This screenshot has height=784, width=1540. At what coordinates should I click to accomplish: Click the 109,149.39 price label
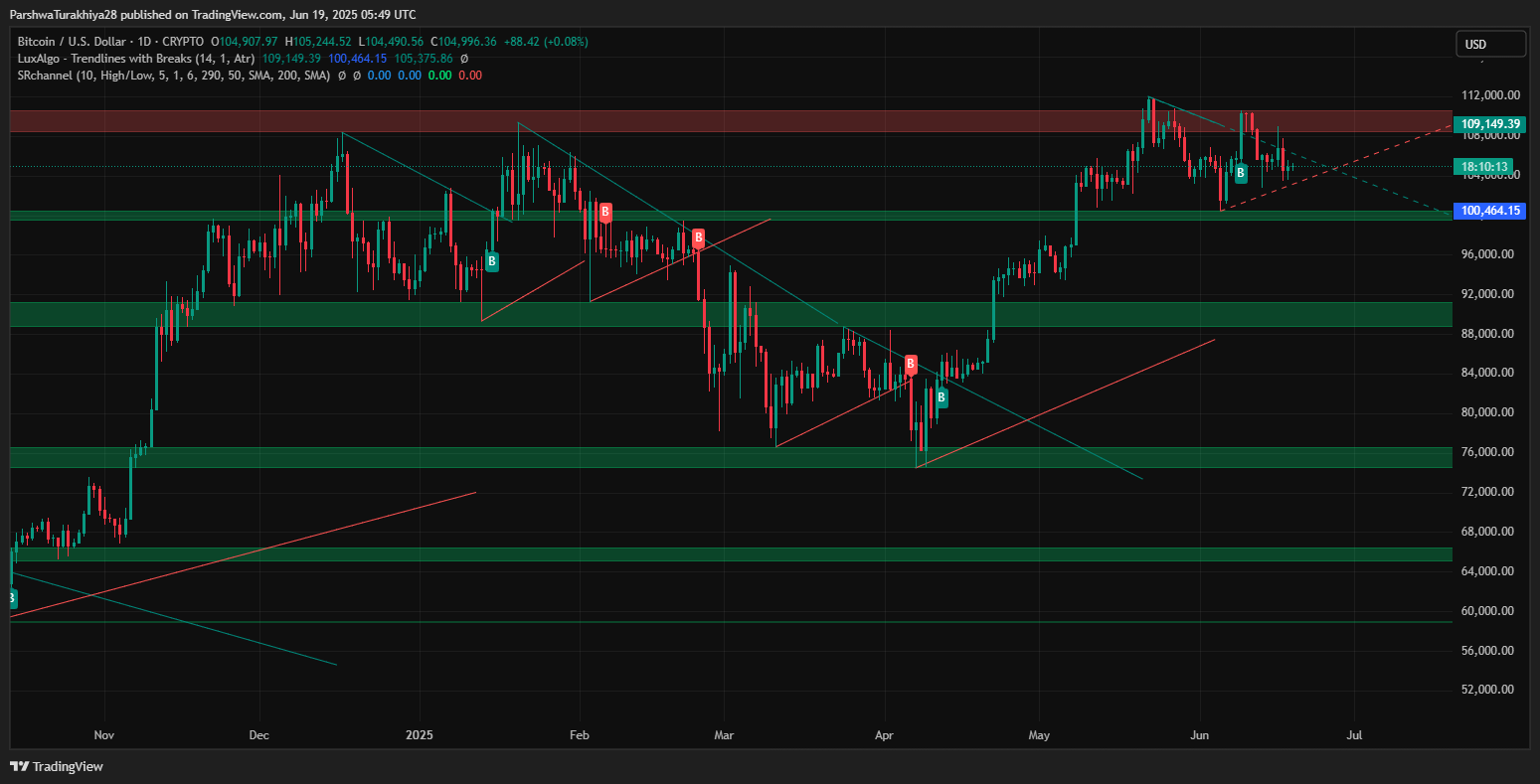(x=1487, y=124)
